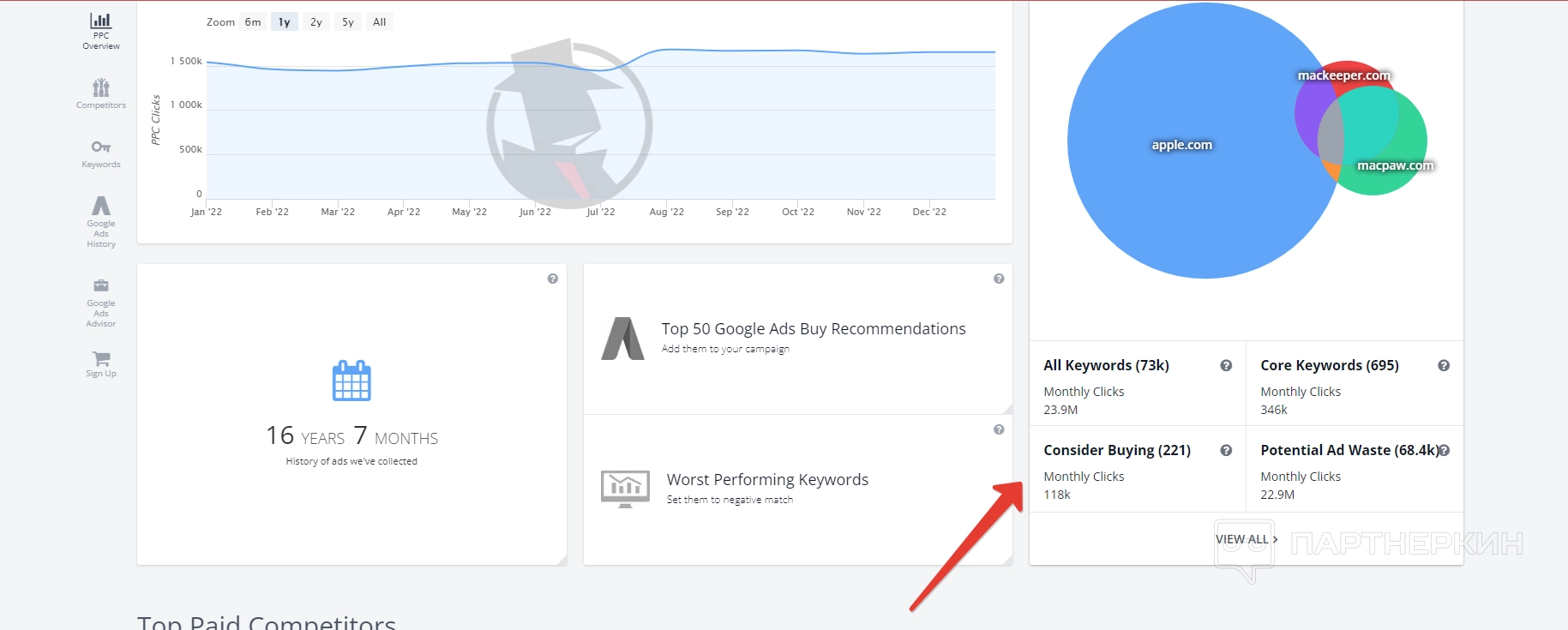Click the Core Keywords (695) heading

point(1330,365)
